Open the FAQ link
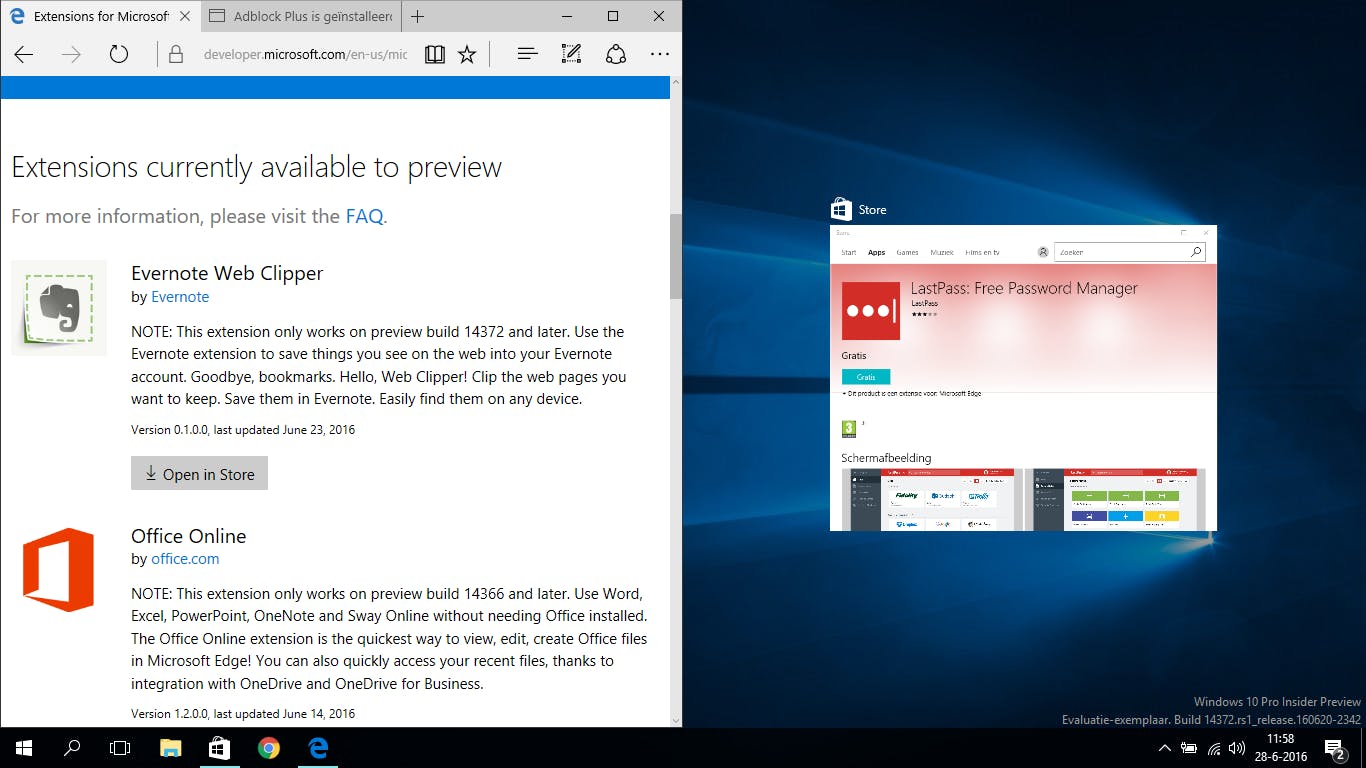 [x=364, y=216]
